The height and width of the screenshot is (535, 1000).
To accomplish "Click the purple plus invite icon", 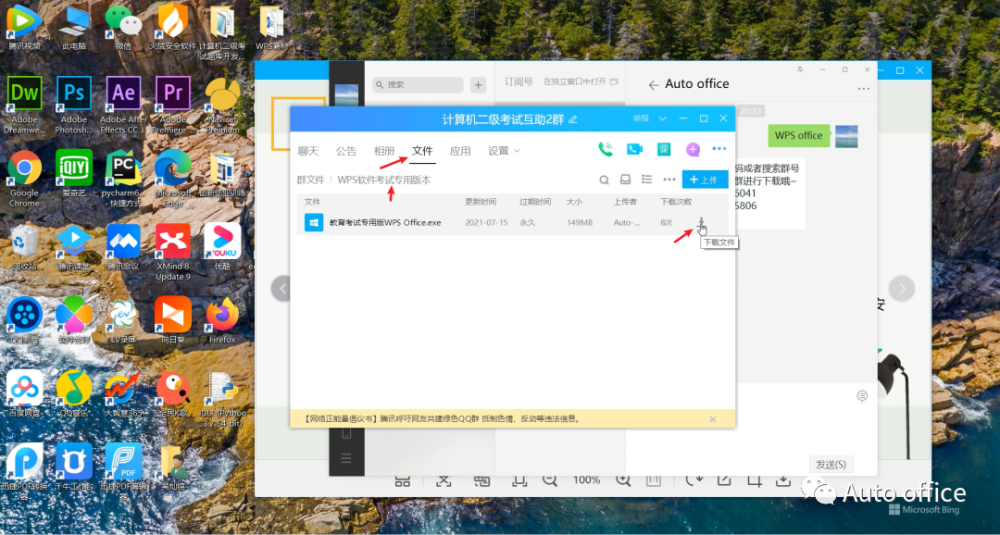I will tap(693, 149).
